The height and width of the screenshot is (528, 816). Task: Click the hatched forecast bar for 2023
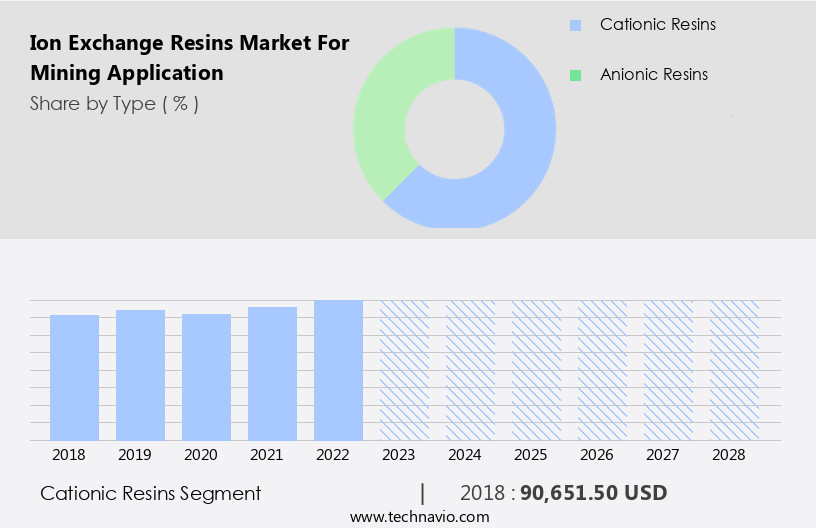(x=404, y=370)
